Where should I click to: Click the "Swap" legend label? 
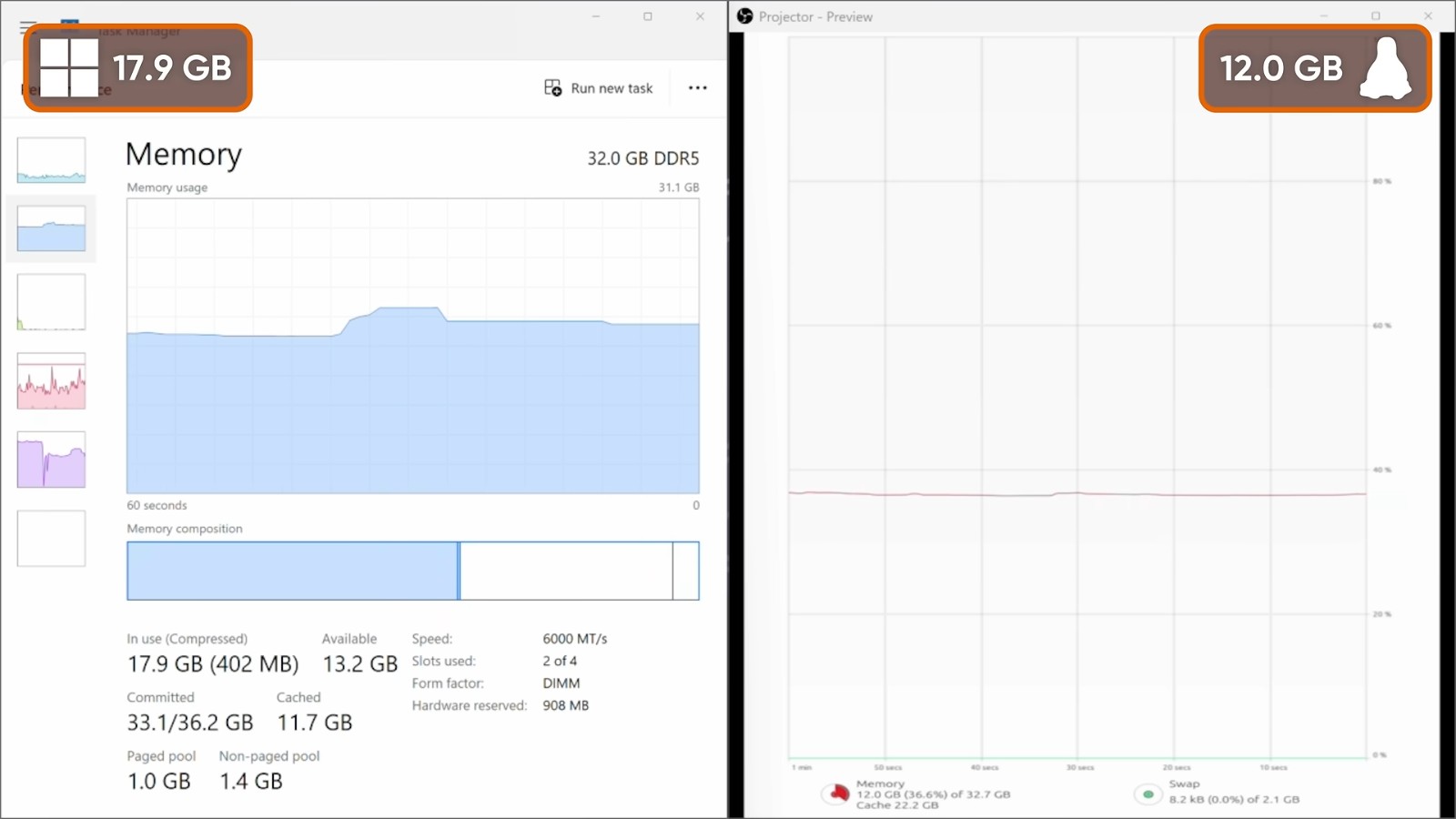tap(1185, 784)
